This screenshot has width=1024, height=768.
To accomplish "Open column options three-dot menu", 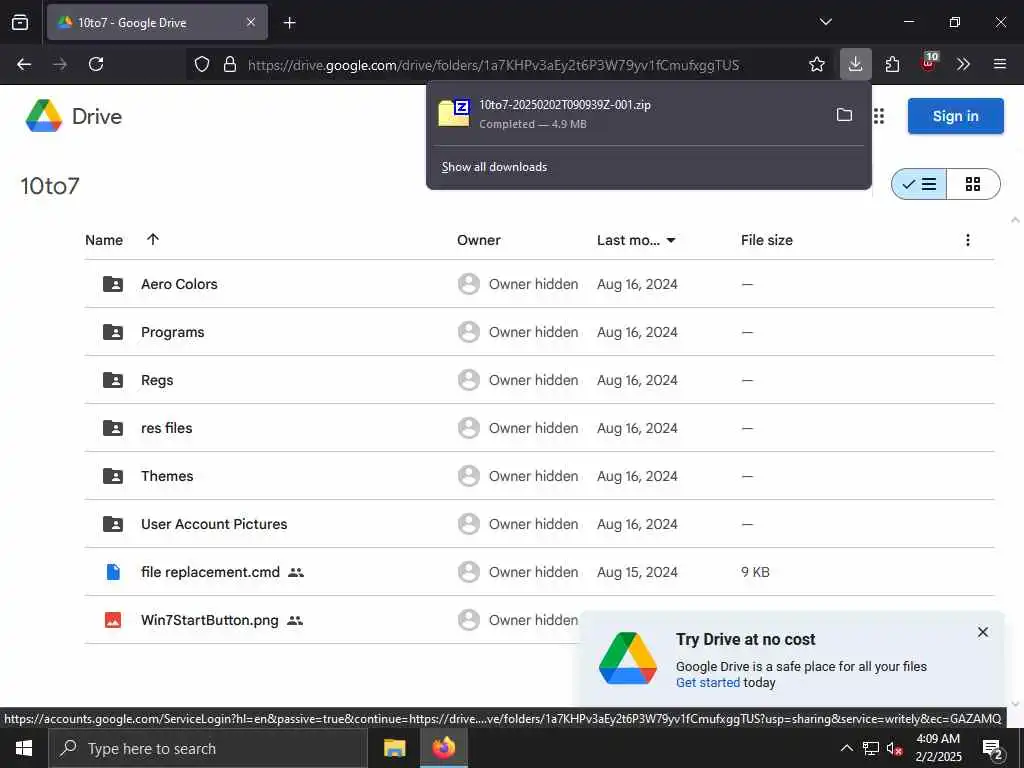I will tap(968, 240).
